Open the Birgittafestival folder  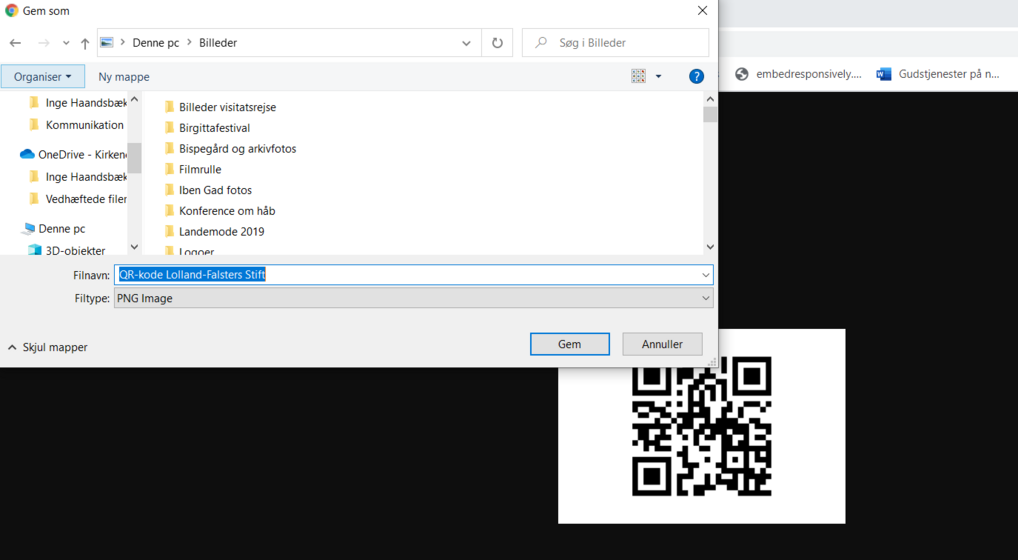pos(214,128)
